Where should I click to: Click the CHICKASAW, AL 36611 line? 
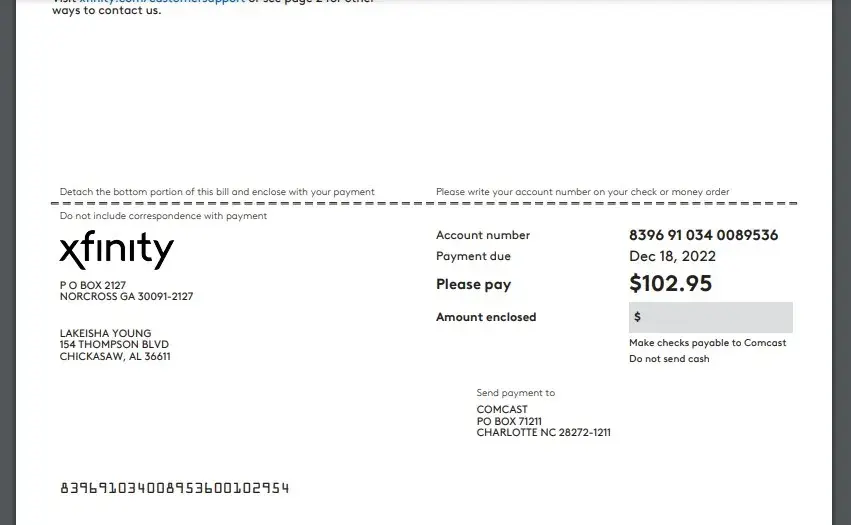(115, 357)
